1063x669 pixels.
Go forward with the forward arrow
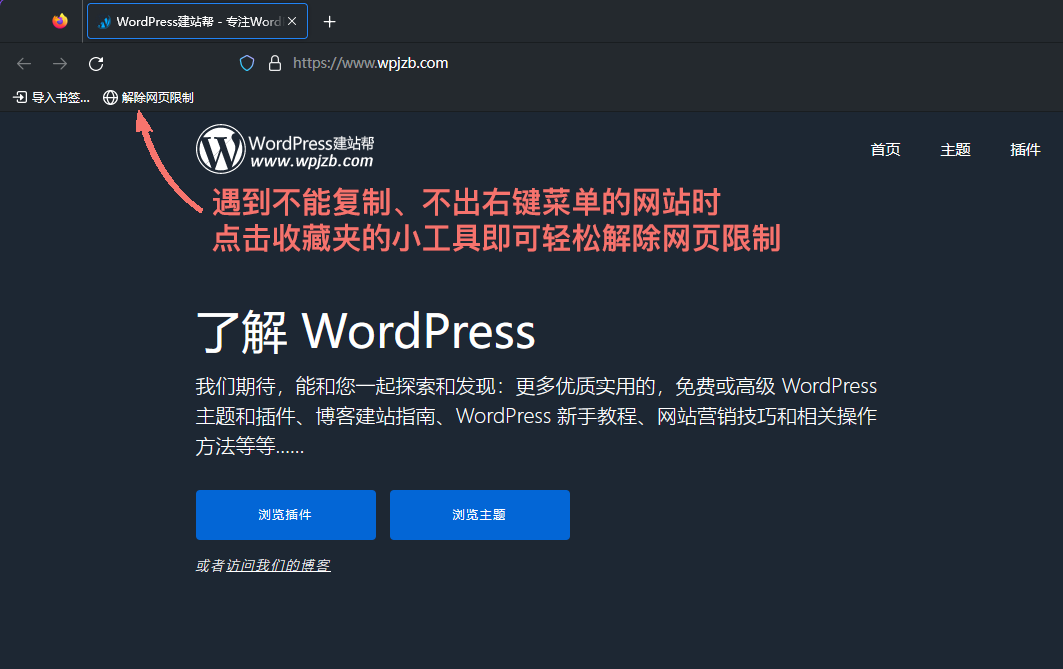(x=60, y=64)
